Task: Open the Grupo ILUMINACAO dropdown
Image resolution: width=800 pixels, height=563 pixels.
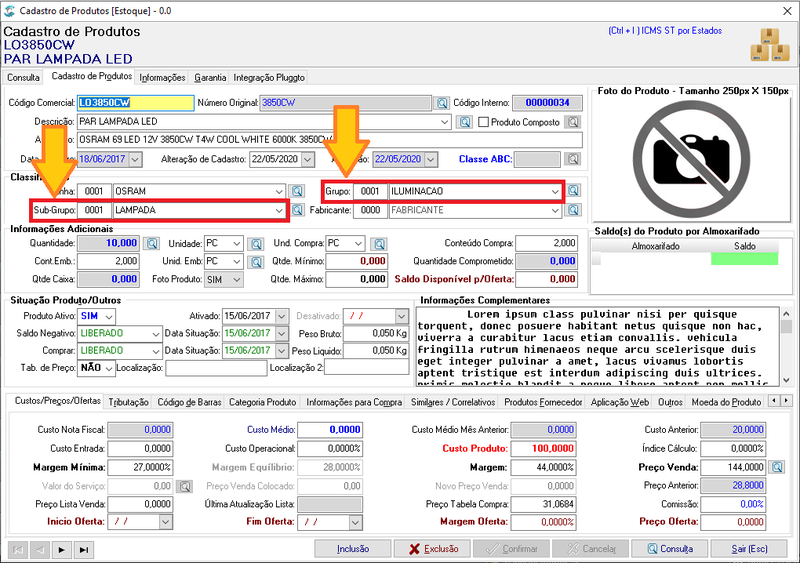Action: 555,191
